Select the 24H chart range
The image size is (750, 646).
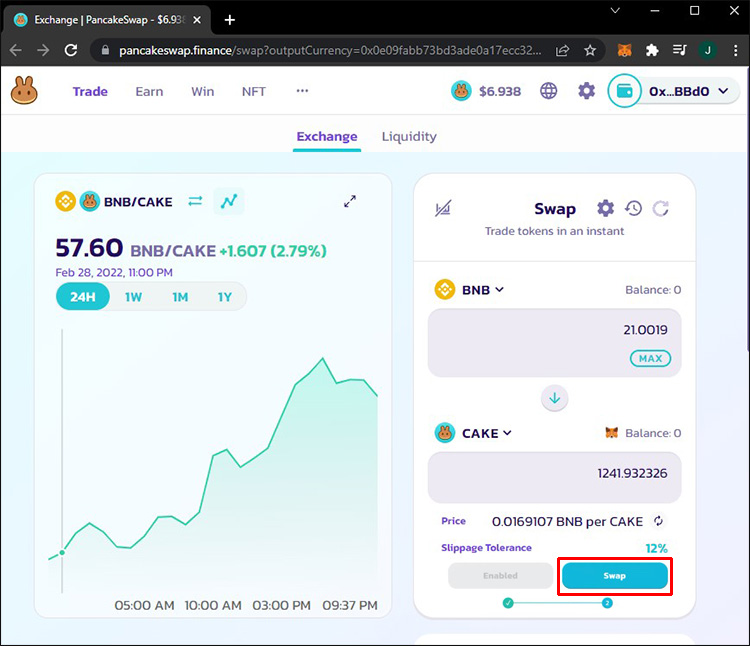(83, 297)
